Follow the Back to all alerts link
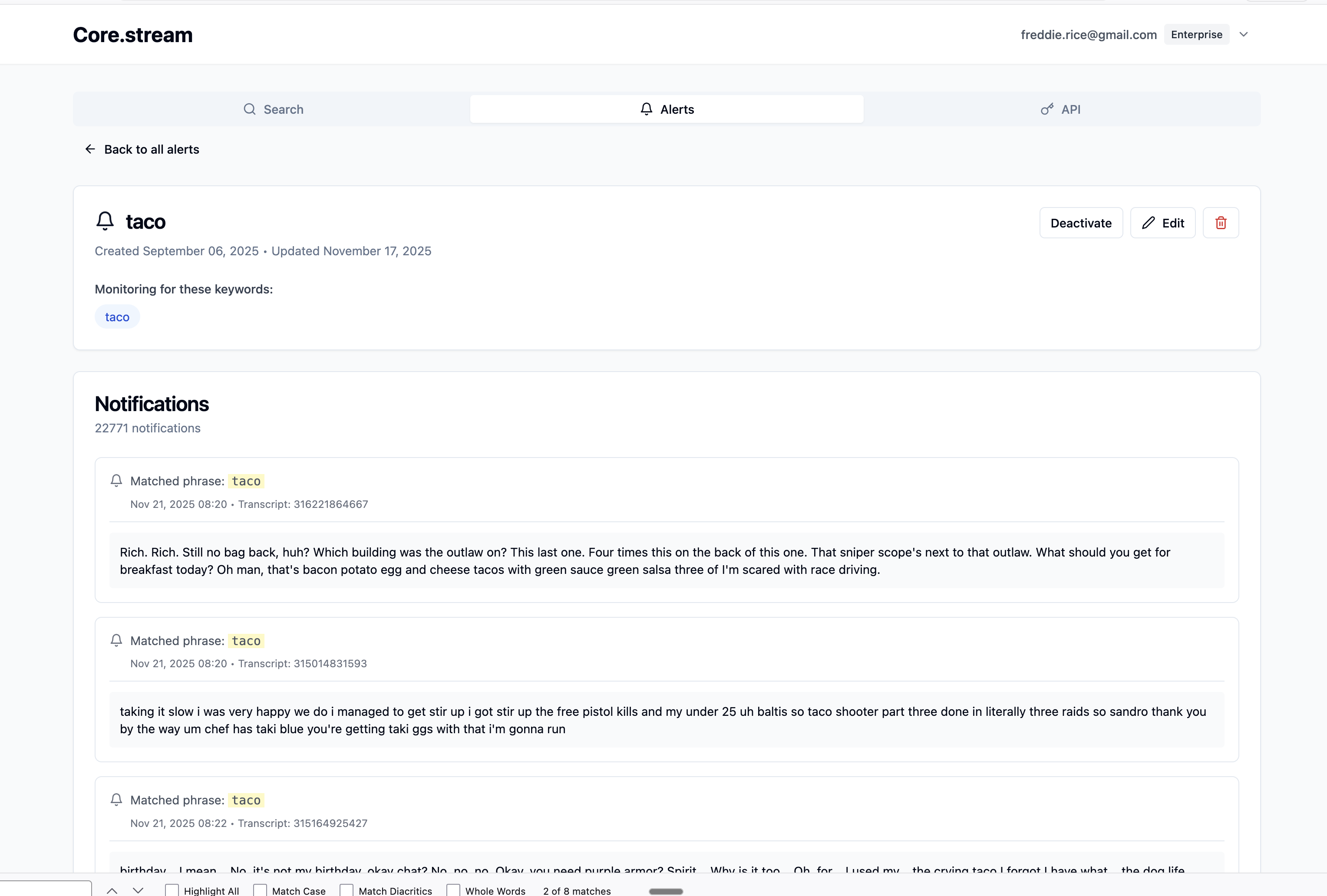Screen dimensions: 1327x896 [151, 149]
